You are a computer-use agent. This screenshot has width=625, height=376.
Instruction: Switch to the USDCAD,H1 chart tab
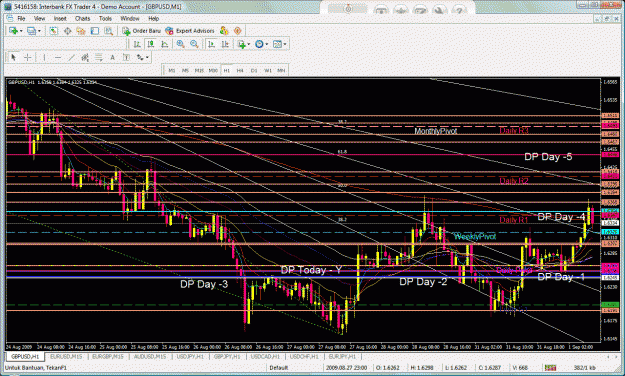(x=266, y=356)
